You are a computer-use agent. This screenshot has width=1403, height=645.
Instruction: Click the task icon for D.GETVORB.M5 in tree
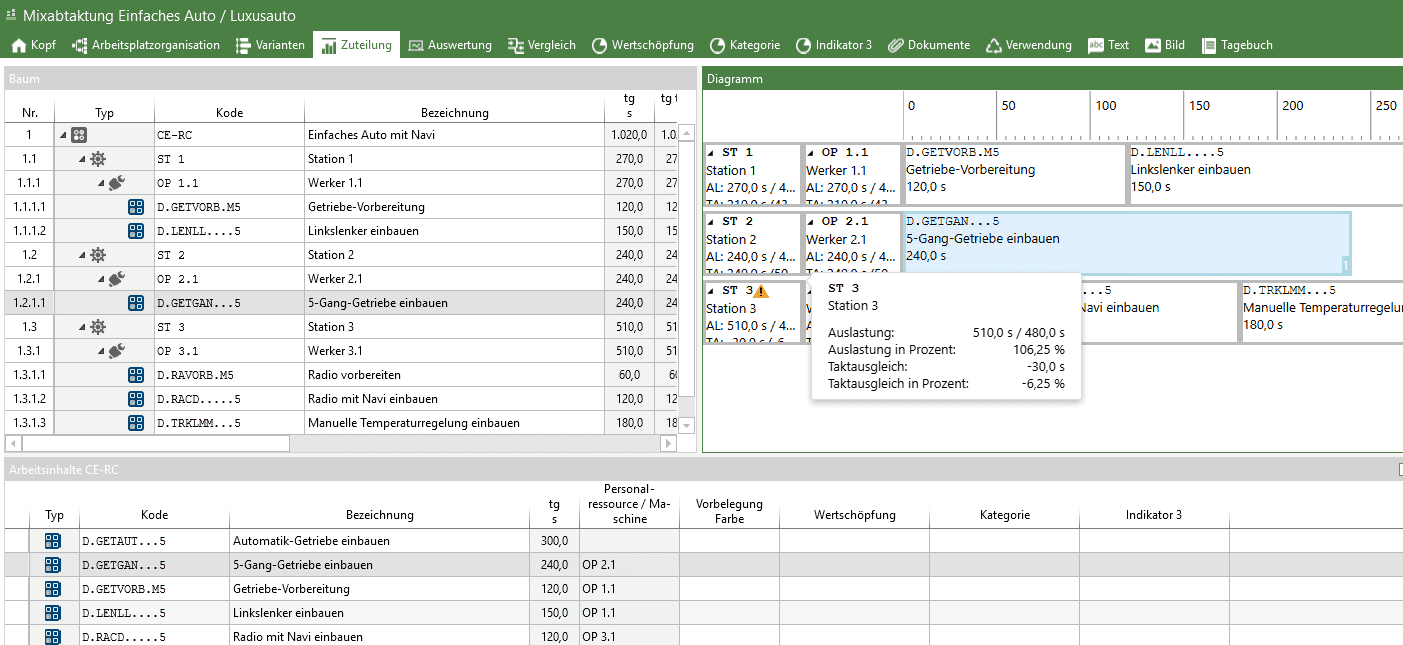pyautogui.click(x=136, y=207)
